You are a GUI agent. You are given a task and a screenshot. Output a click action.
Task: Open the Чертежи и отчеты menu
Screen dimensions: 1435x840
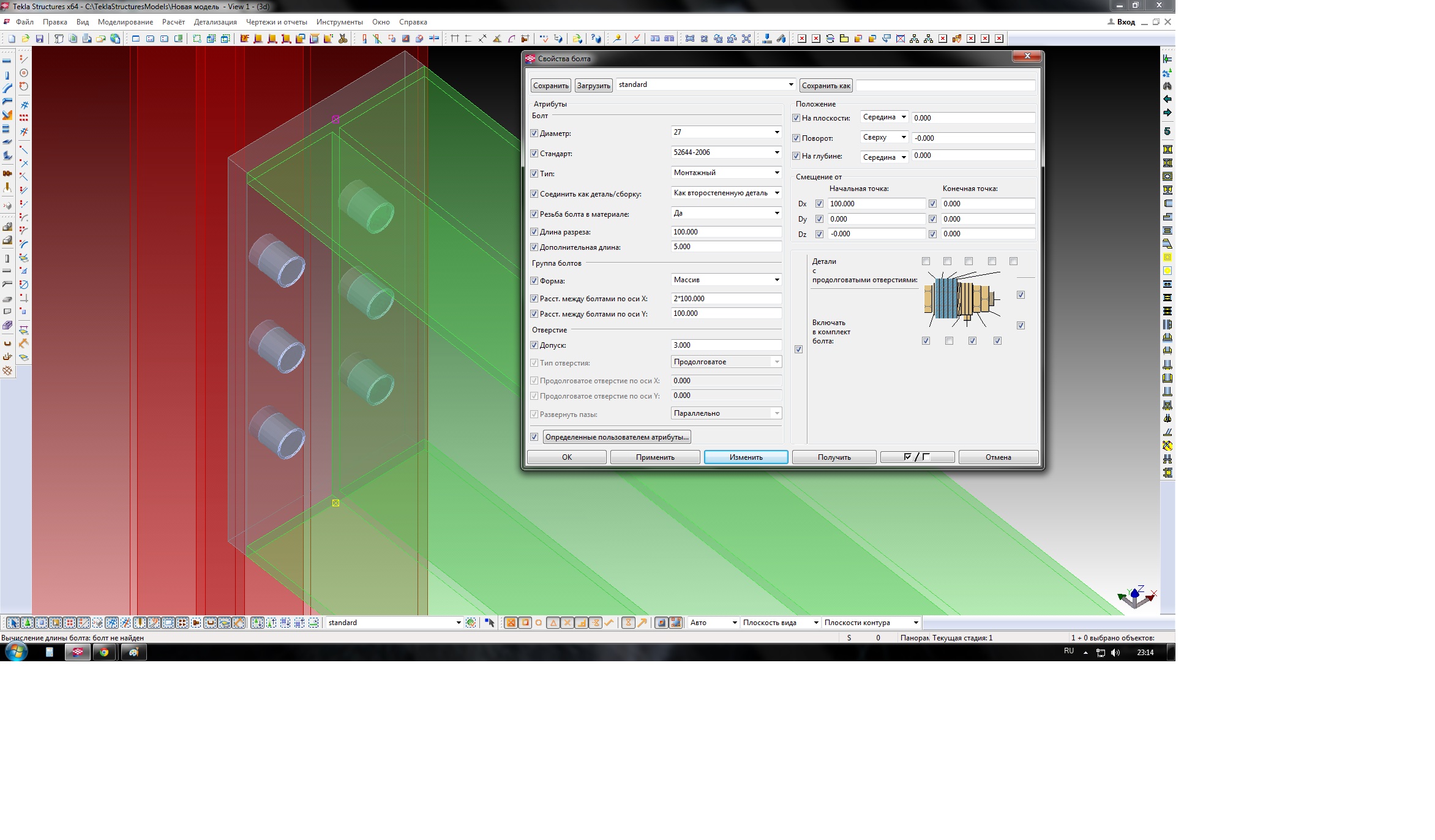pyautogui.click(x=276, y=22)
